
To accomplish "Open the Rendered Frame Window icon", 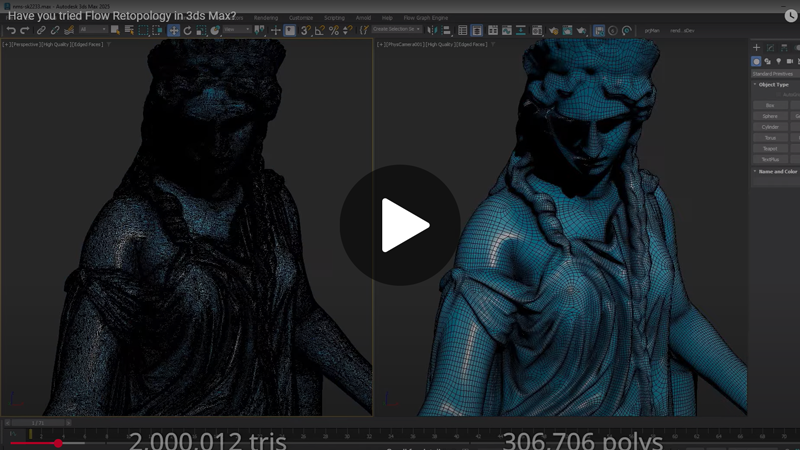I will [x=567, y=31].
